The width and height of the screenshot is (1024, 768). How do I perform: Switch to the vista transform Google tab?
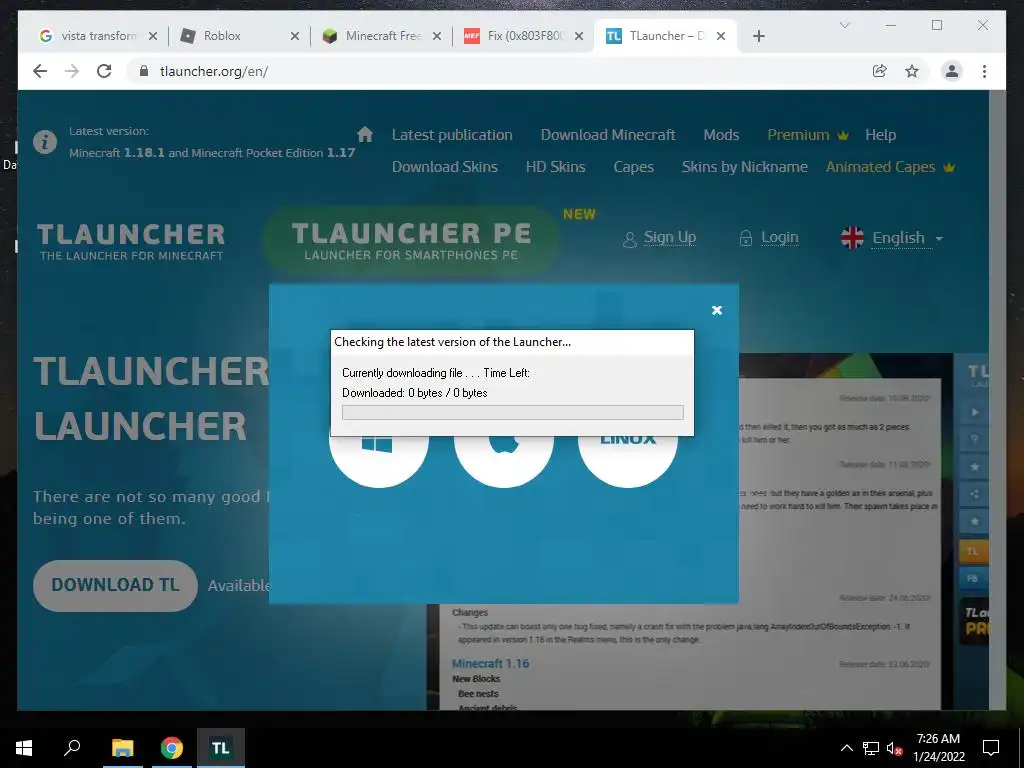pyautogui.click(x=89, y=36)
